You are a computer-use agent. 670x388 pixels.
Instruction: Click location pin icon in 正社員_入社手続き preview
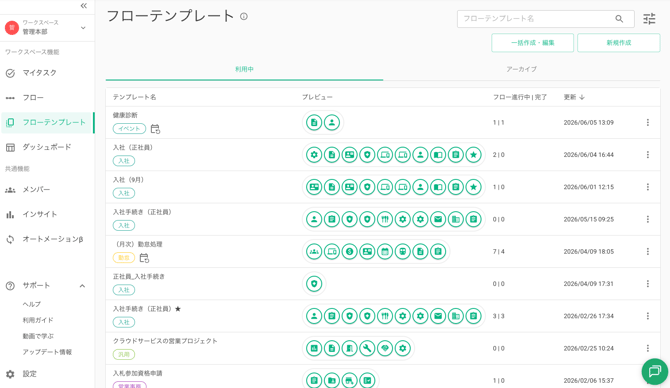tap(314, 284)
